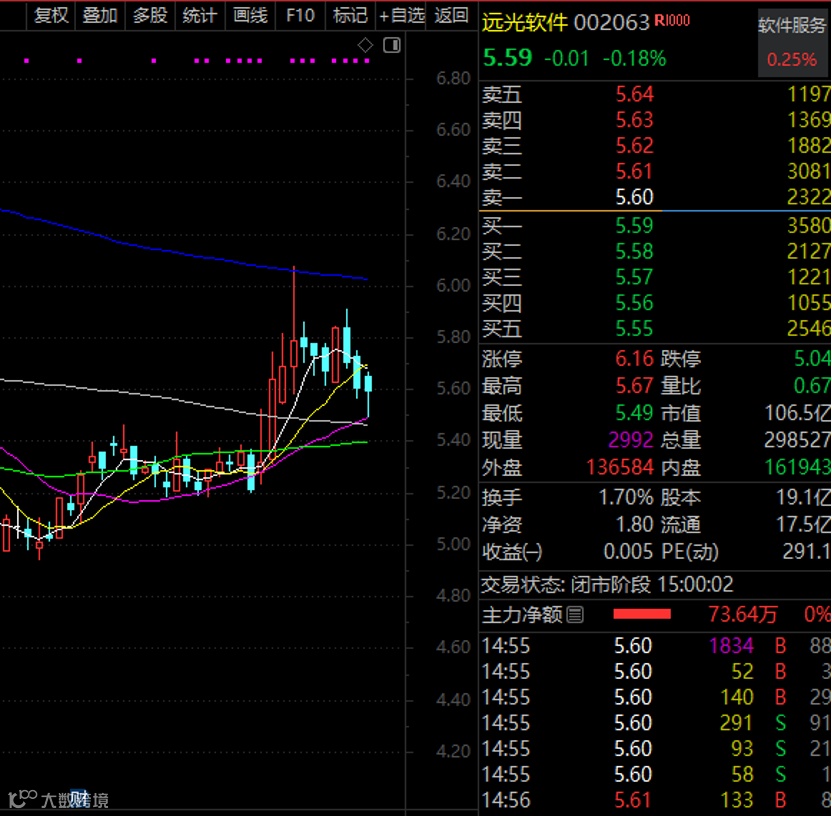Click the current price 5.59 header
Viewport: 832px width, 816px height.
(x=507, y=57)
